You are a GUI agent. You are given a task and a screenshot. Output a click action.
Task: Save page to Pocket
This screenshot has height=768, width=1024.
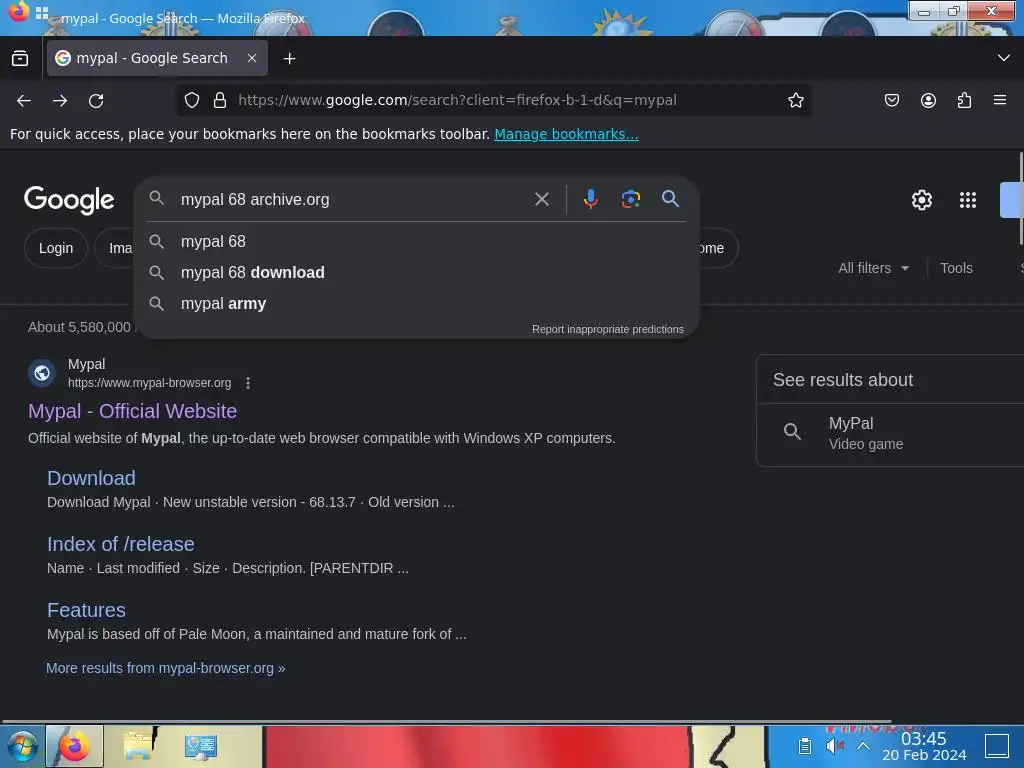pyautogui.click(x=891, y=100)
